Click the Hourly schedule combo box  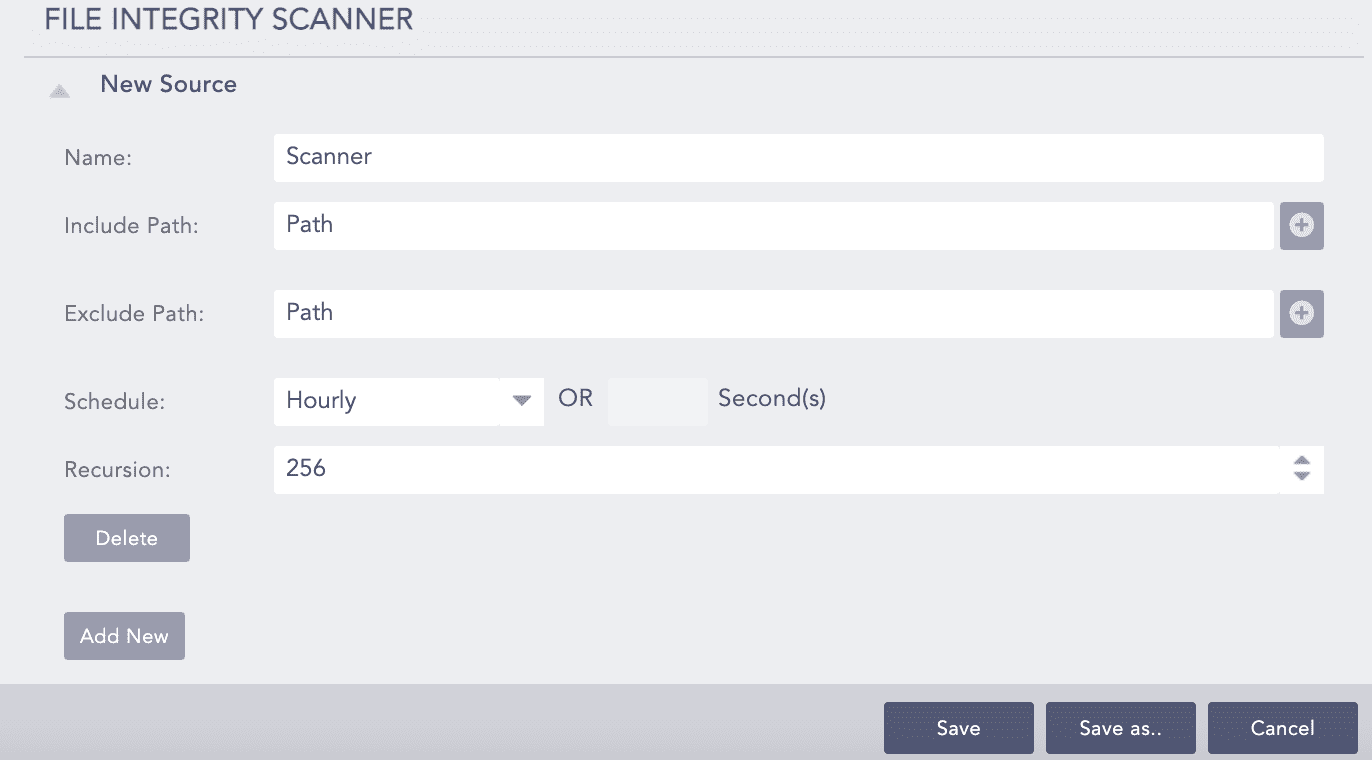386,401
